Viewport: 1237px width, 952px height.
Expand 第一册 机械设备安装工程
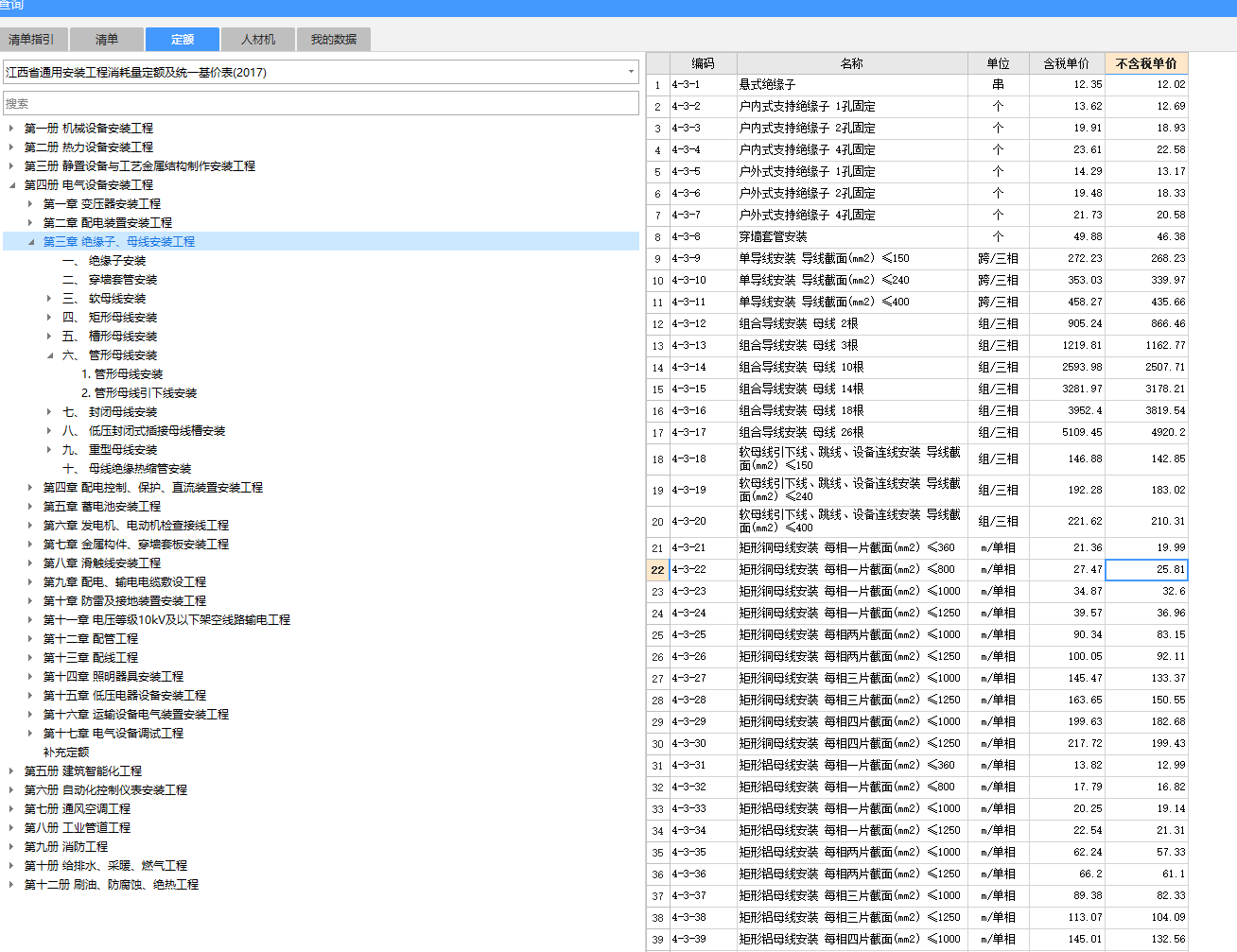11,128
